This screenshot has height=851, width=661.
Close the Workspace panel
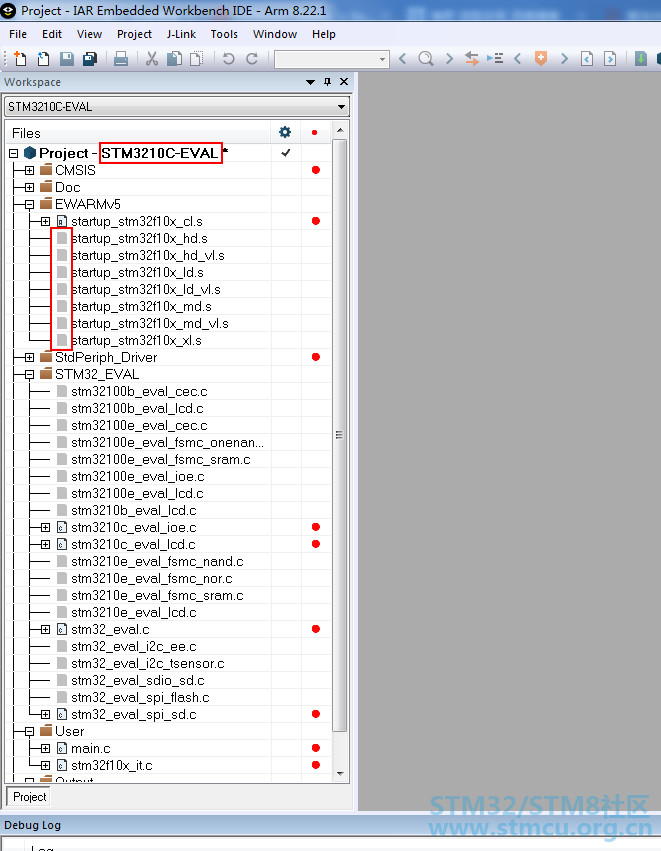[x=344, y=81]
